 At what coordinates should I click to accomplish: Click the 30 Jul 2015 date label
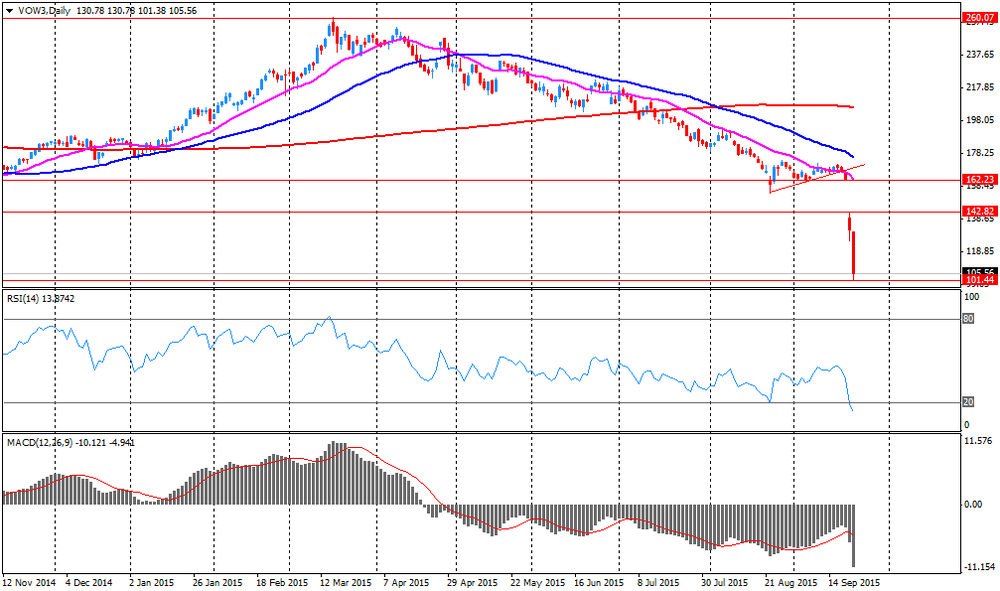point(724,583)
